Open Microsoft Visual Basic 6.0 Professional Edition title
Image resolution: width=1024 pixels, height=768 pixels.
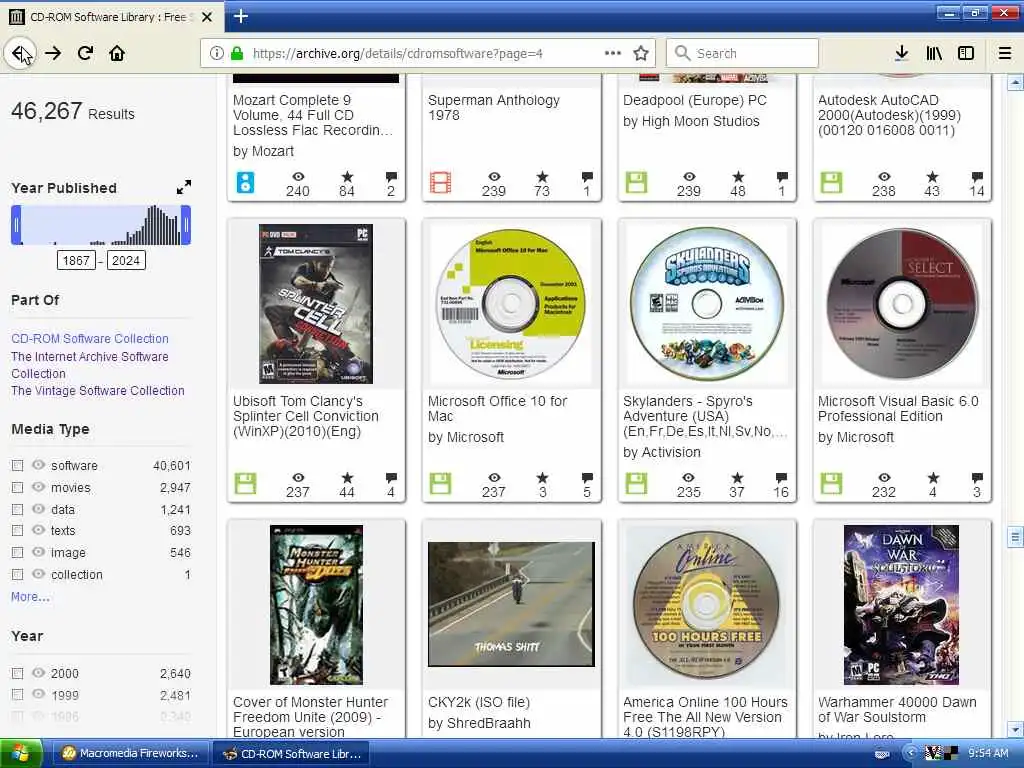coord(898,409)
